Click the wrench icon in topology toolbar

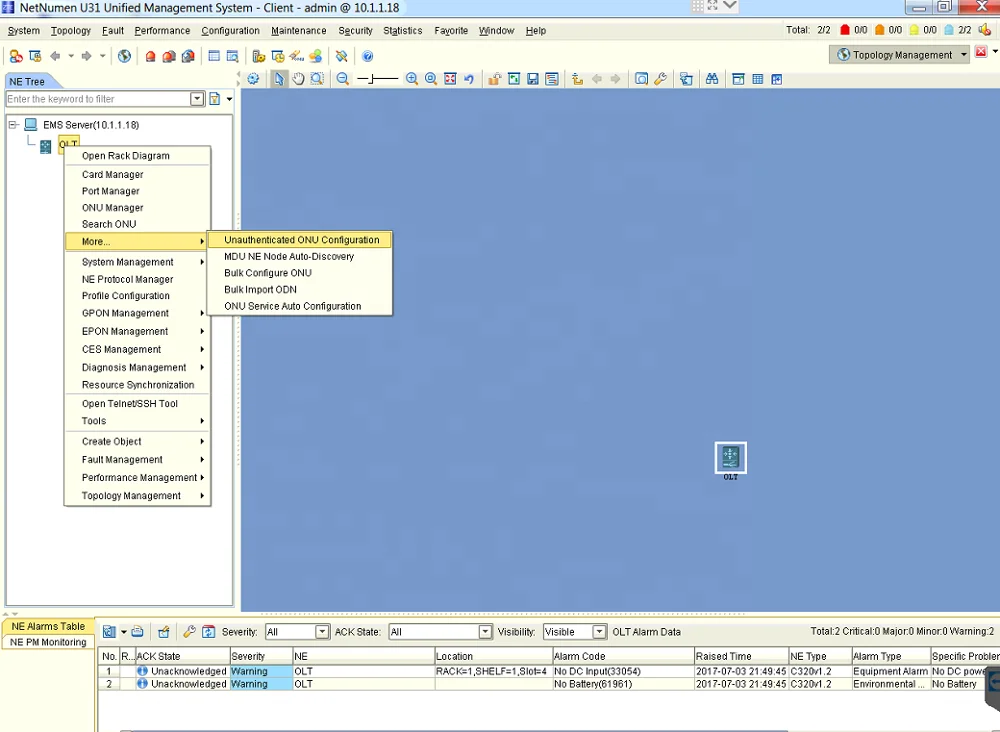coord(660,79)
